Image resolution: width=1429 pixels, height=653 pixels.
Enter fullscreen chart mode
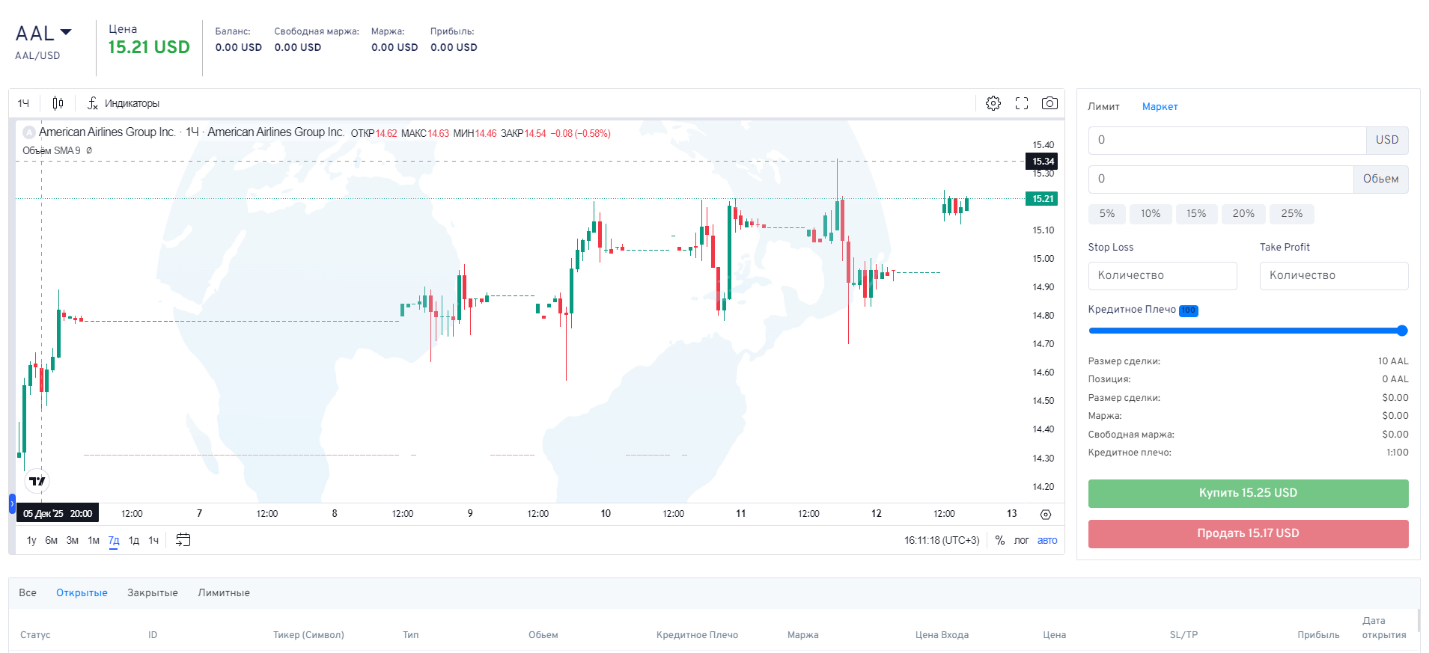click(x=1022, y=103)
